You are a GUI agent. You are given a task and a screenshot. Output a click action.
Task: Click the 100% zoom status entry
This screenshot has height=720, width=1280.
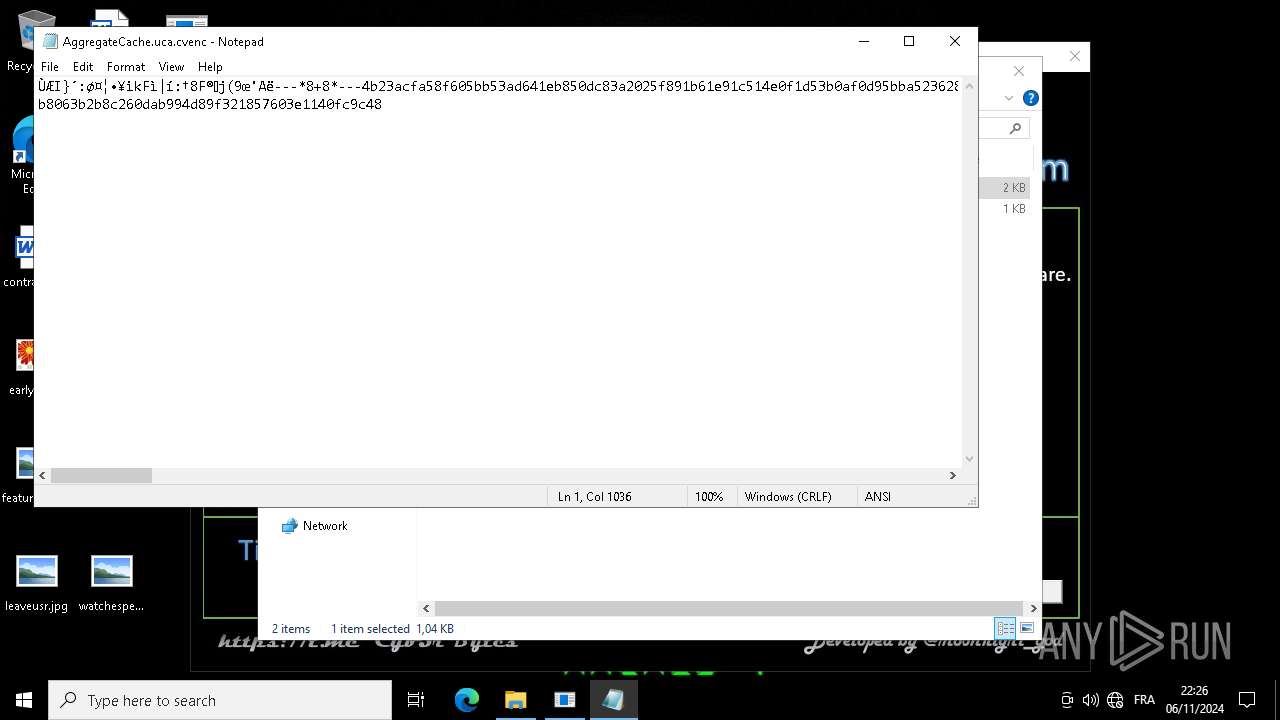pos(709,497)
